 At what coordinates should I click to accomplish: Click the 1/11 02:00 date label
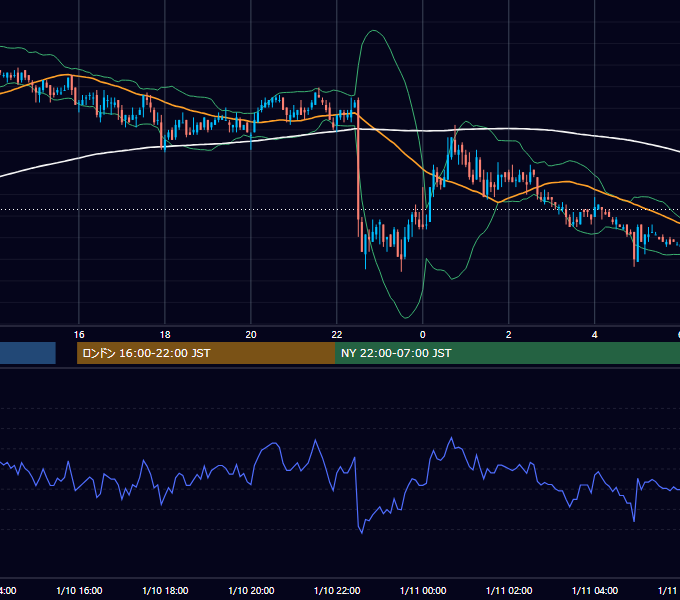tap(509, 590)
